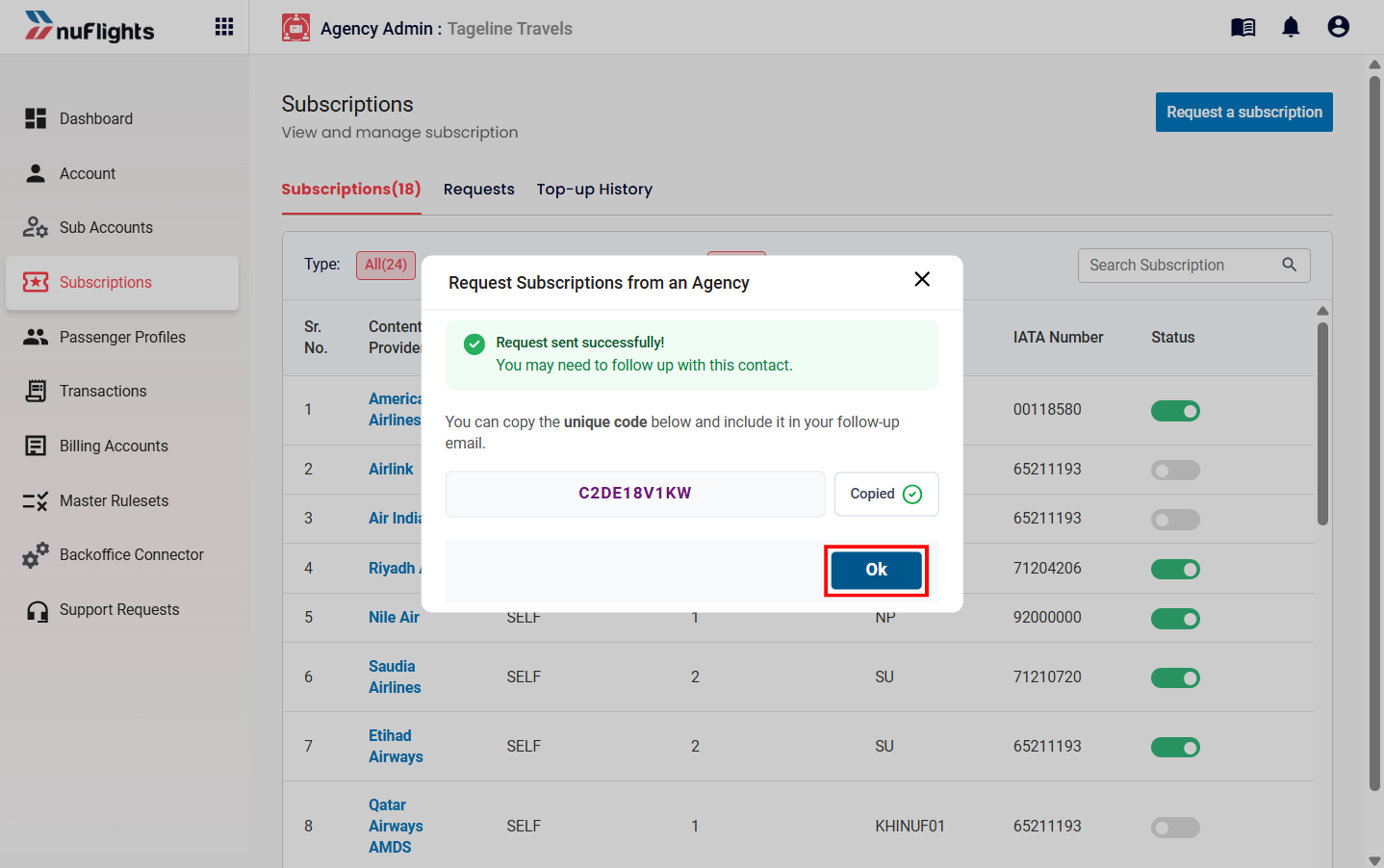Toggle status switch for Saudia Airlines
1384x868 pixels.
point(1175,678)
